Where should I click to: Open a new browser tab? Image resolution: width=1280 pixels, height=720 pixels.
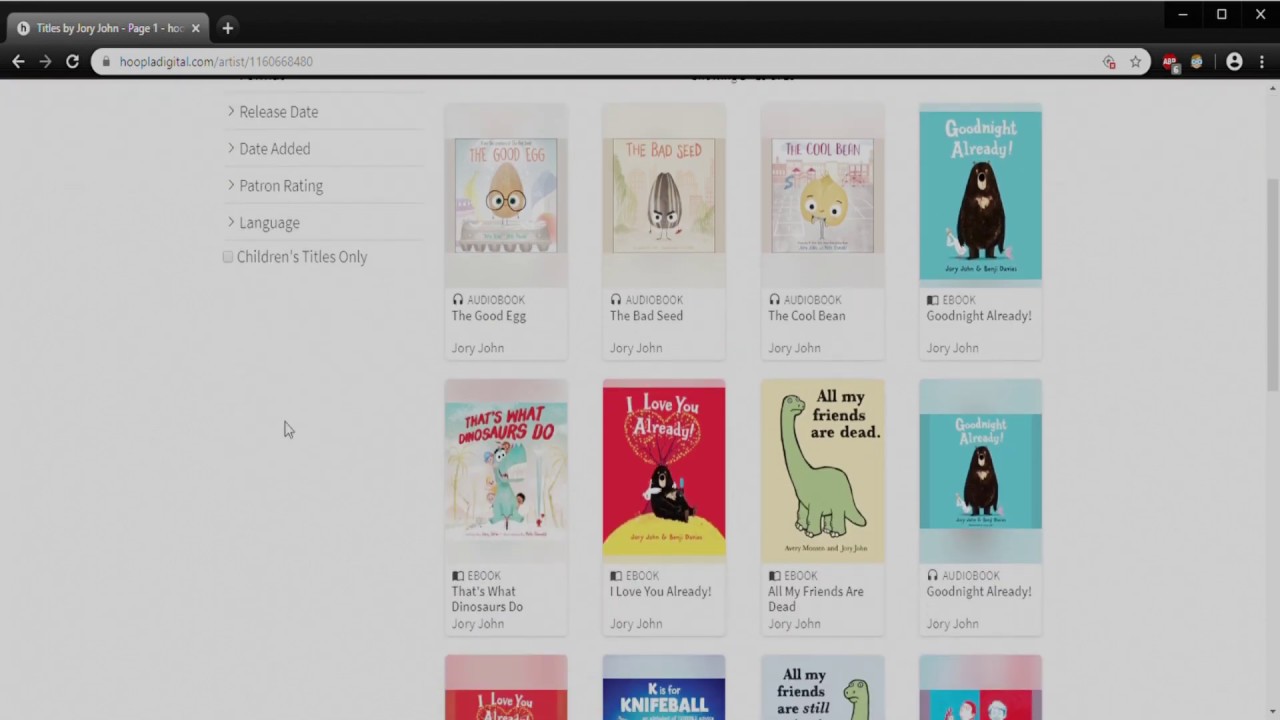[227, 28]
